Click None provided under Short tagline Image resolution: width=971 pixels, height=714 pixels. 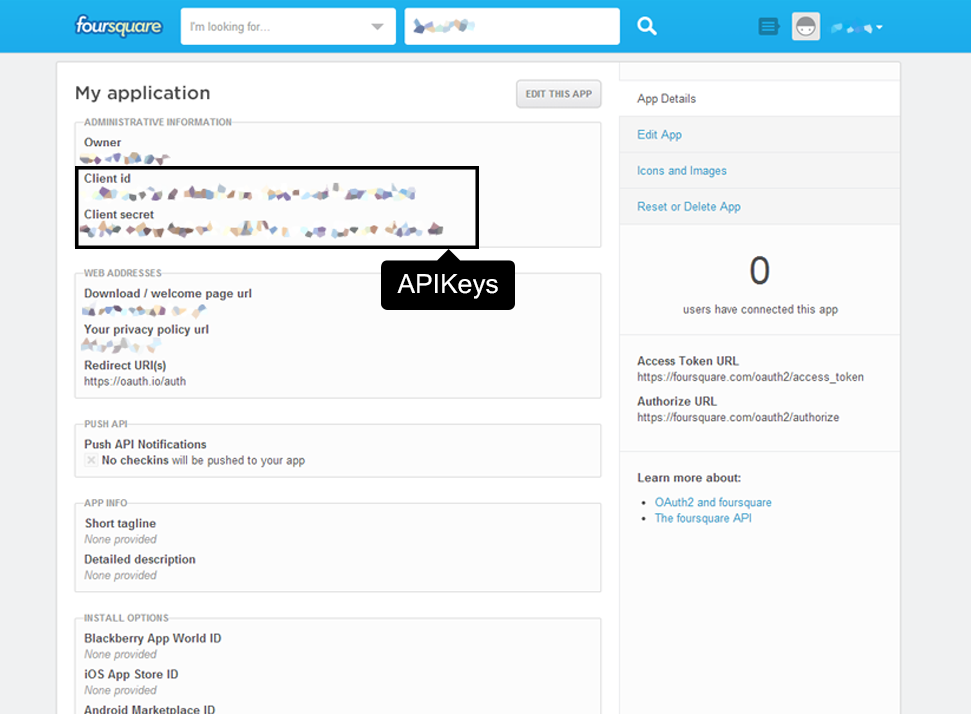(x=120, y=539)
